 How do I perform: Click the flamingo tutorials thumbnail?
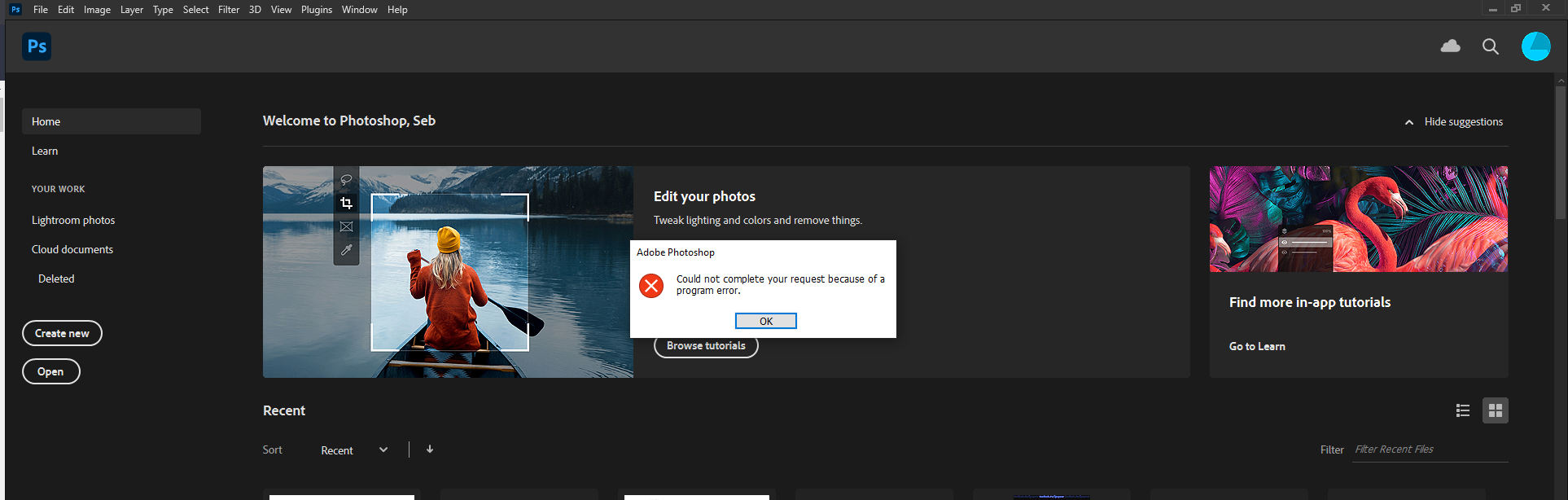pos(1358,219)
